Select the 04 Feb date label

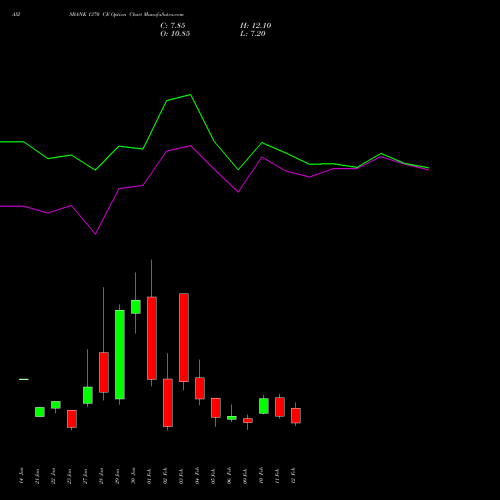tap(197, 476)
